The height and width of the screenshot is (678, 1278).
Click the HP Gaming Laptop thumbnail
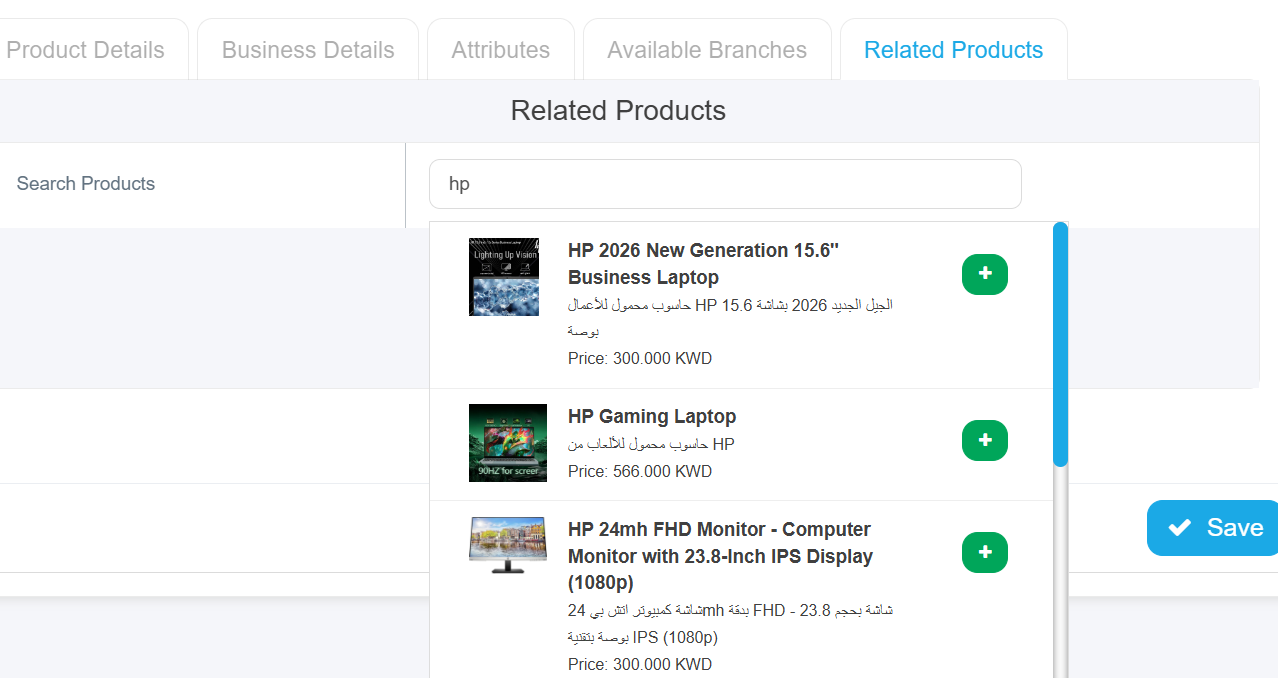(508, 443)
